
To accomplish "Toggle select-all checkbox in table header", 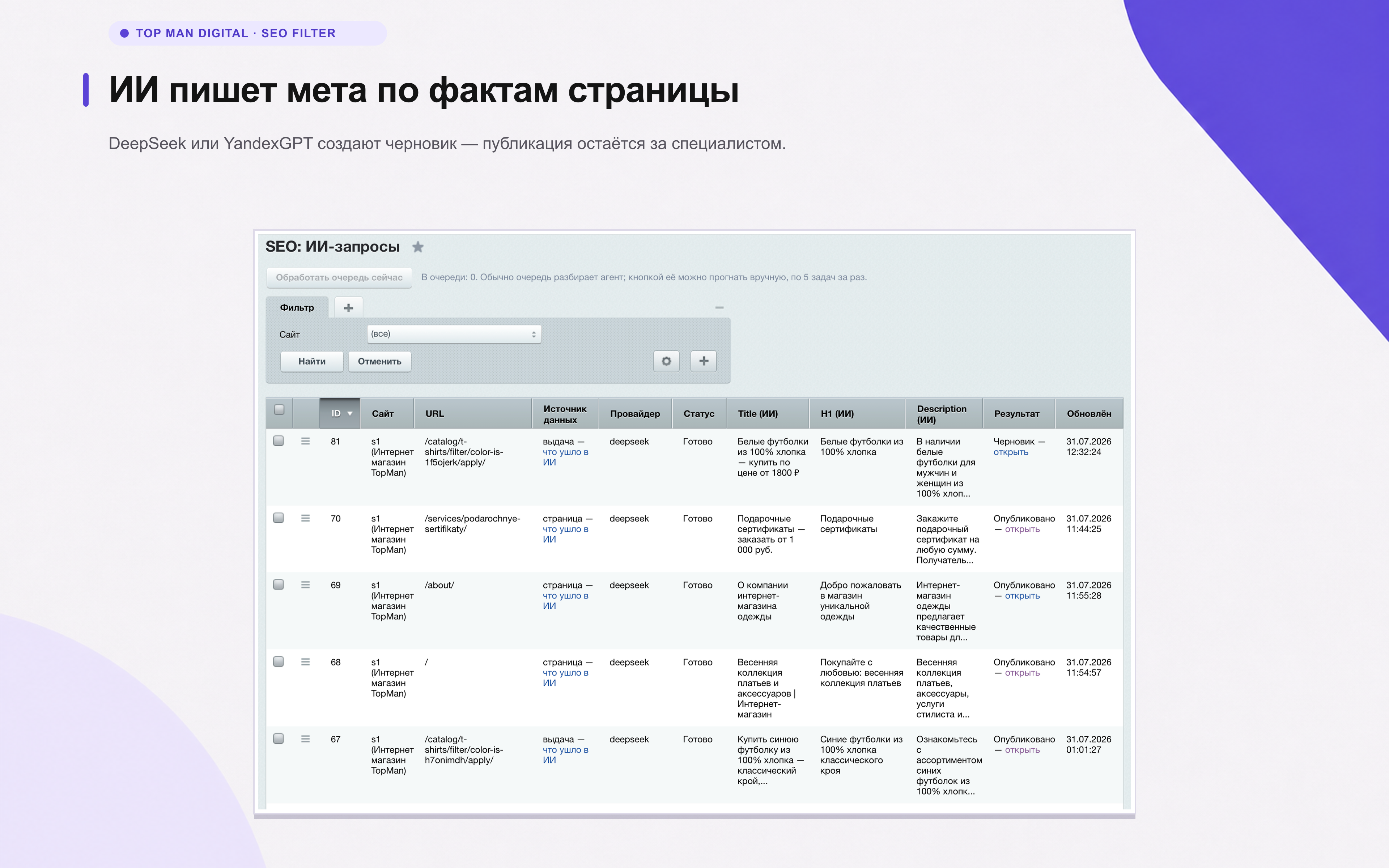I will click(x=279, y=409).
